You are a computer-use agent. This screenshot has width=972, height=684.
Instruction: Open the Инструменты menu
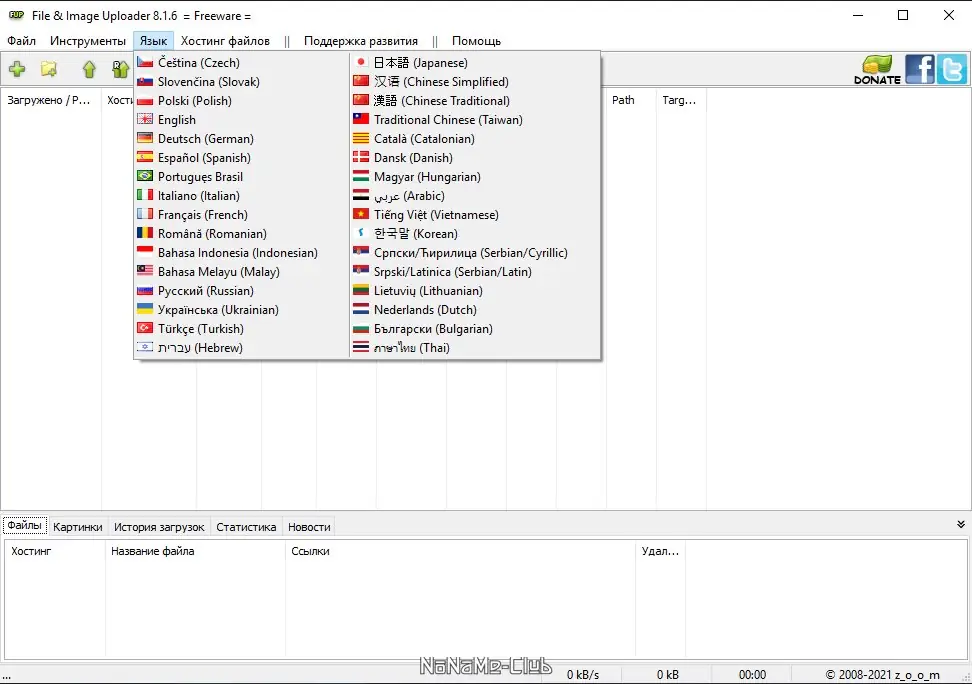pyautogui.click(x=87, y=41)
